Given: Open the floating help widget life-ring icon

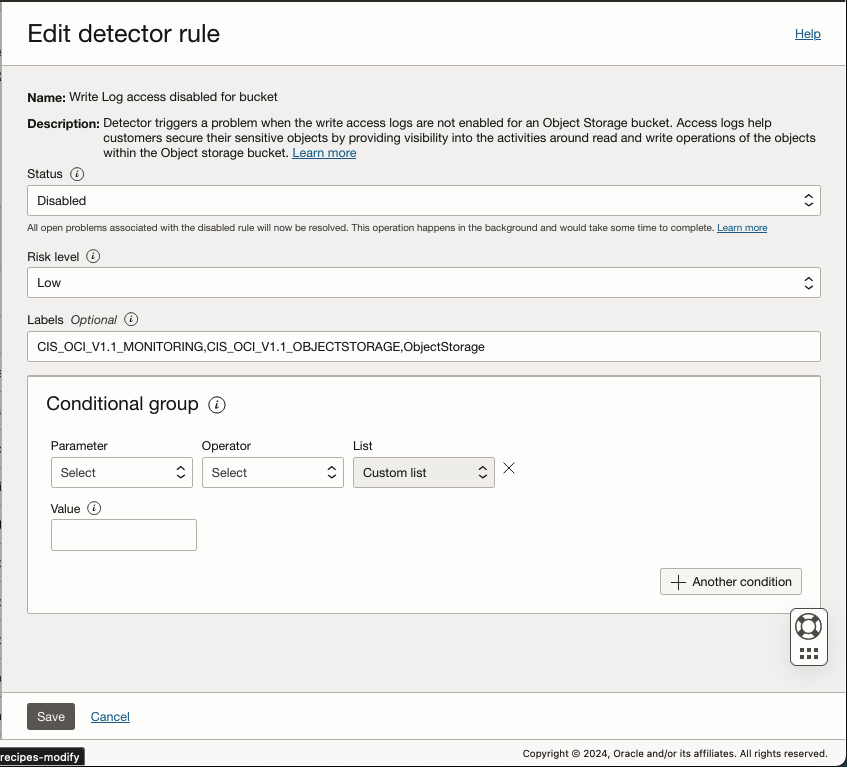Looking at the screenshot, I should (808, 628).
